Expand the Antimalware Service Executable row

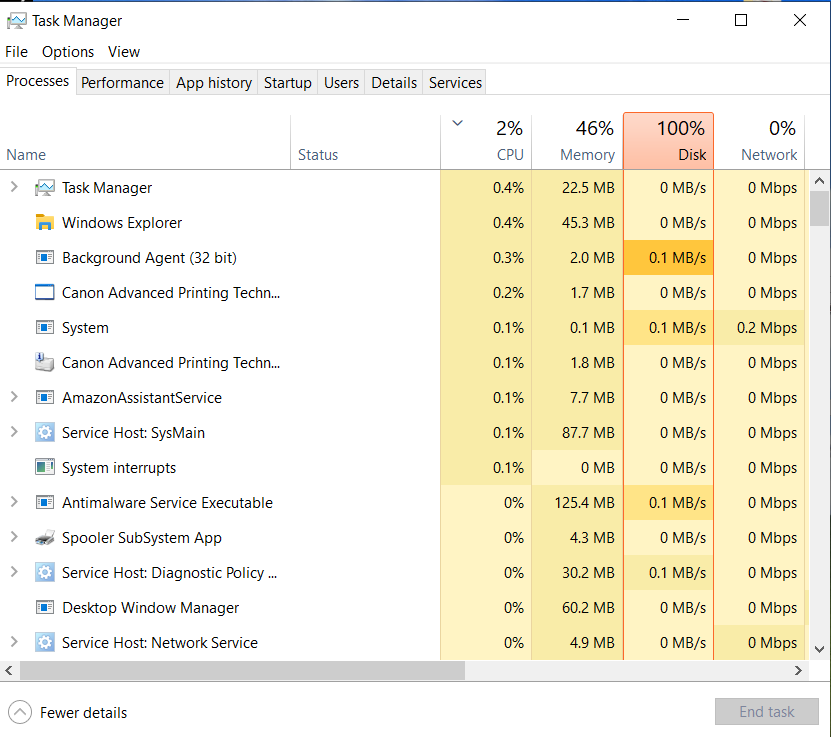pyautogui.click(x=14, y=502)
